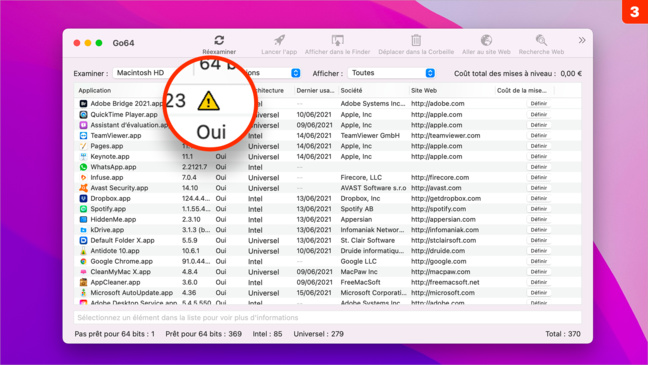The width and height of the screenshot is (648, 365).
Task: Click Définir button for Spotify row
Action: coord(538,209)
